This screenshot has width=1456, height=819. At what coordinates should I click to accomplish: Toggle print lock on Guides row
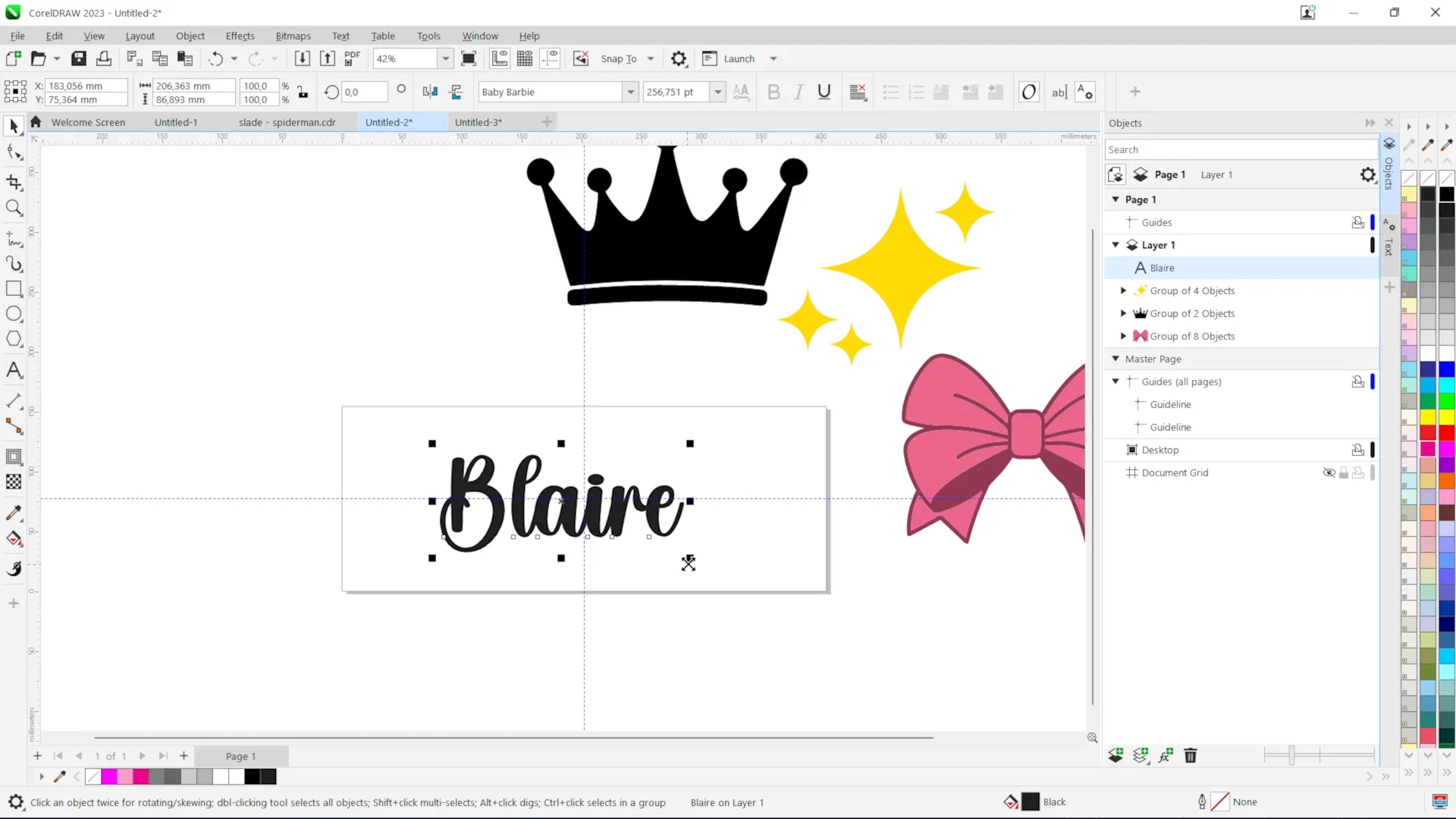point(1357,222)
